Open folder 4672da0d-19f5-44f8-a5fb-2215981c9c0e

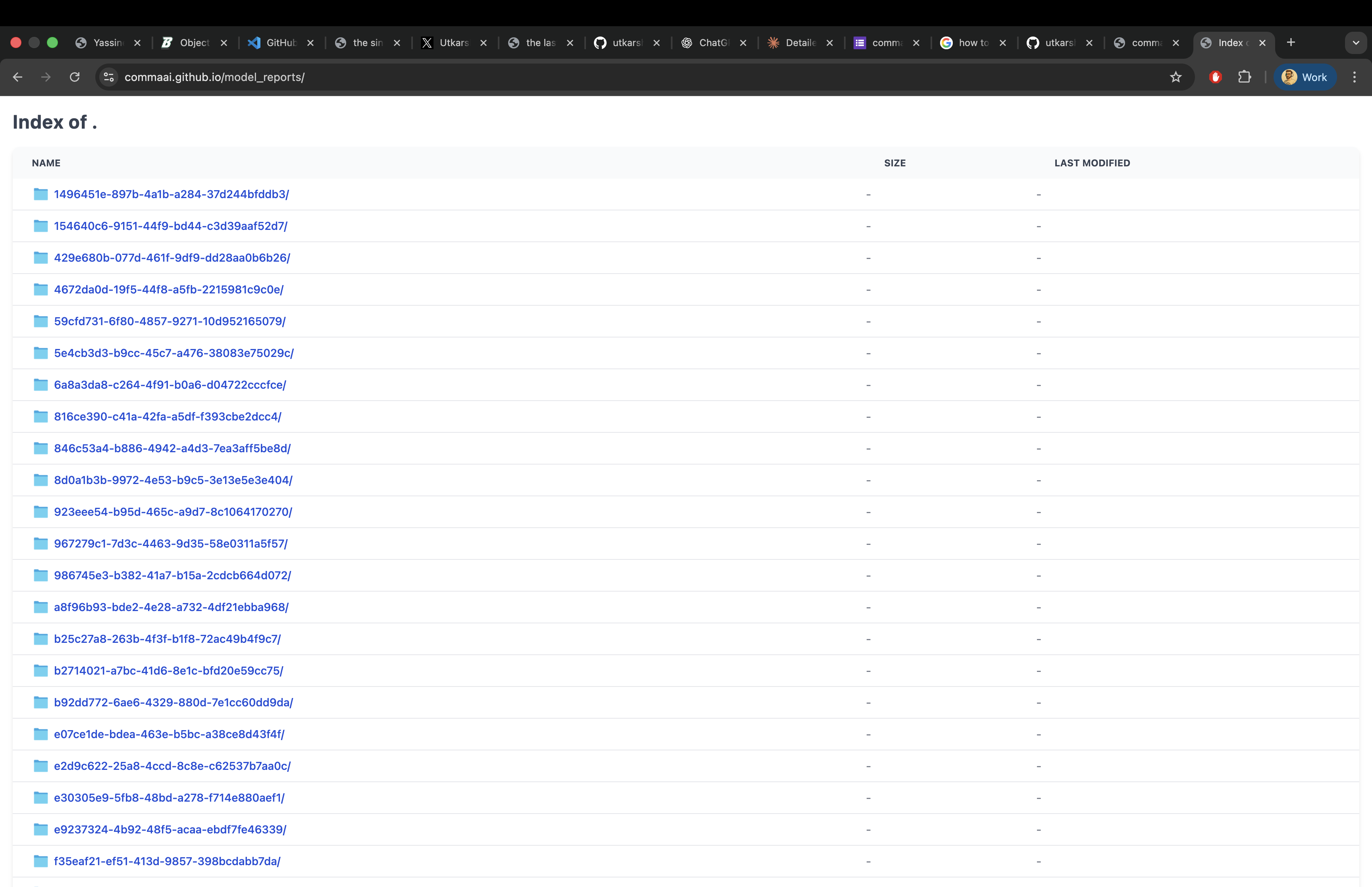(x=169, y=289)
